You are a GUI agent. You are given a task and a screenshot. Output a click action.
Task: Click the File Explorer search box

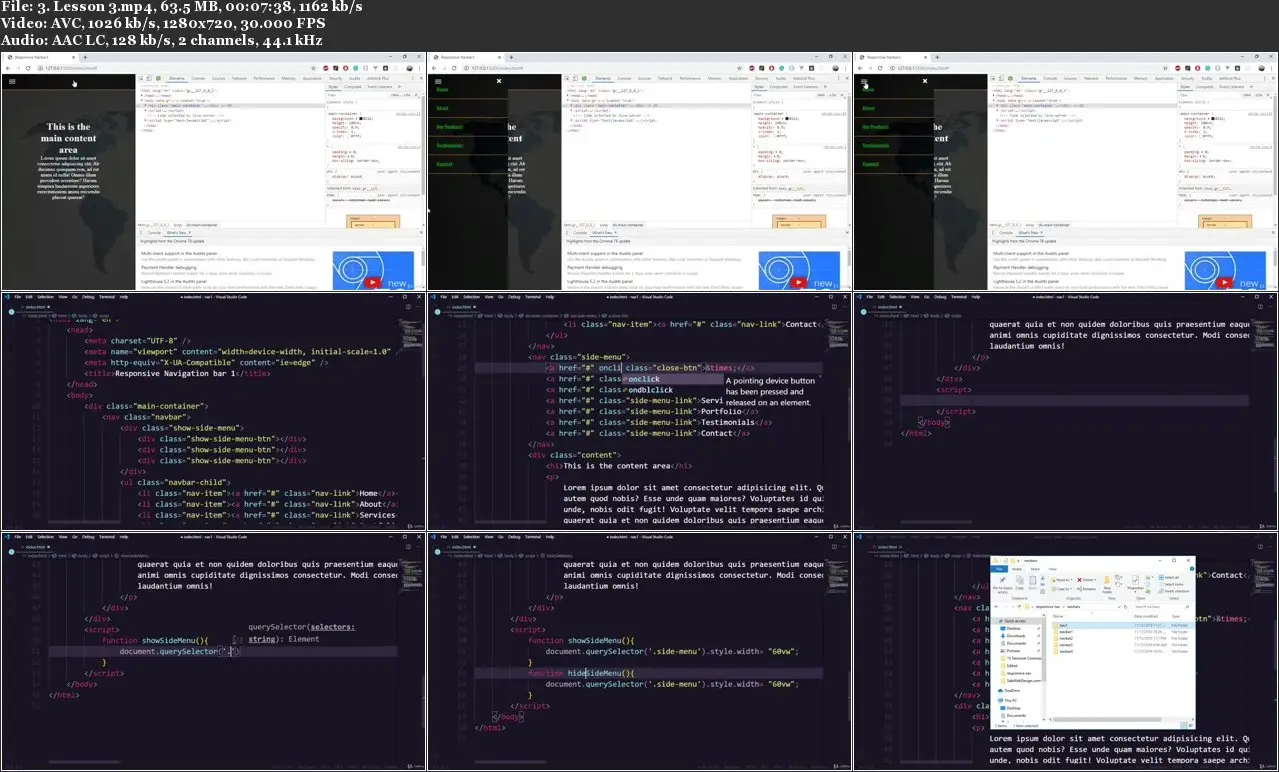[x=1163, y=607]
